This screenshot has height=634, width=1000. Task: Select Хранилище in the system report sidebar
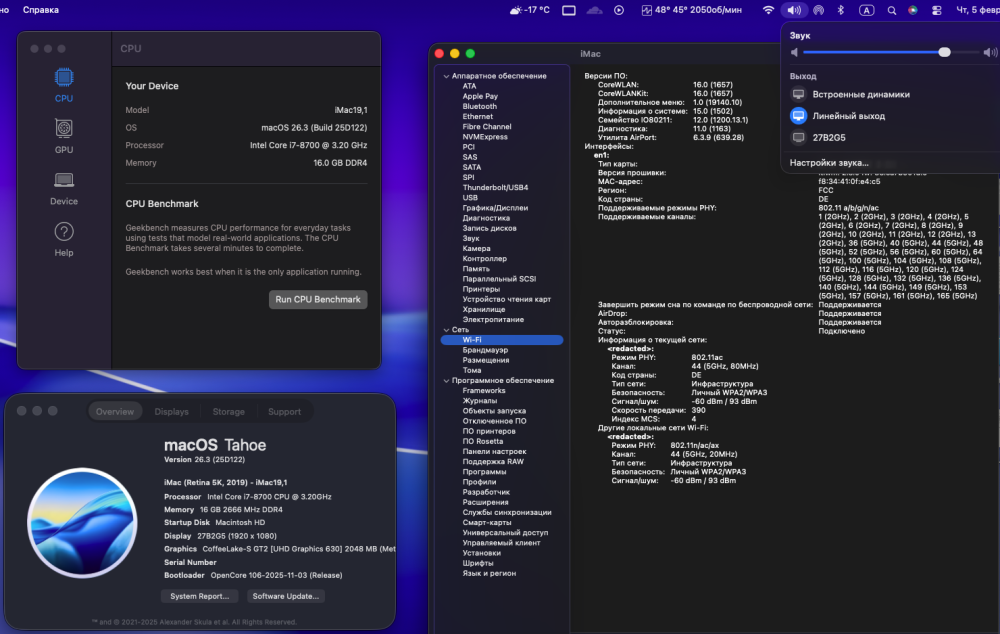[484, 309]
